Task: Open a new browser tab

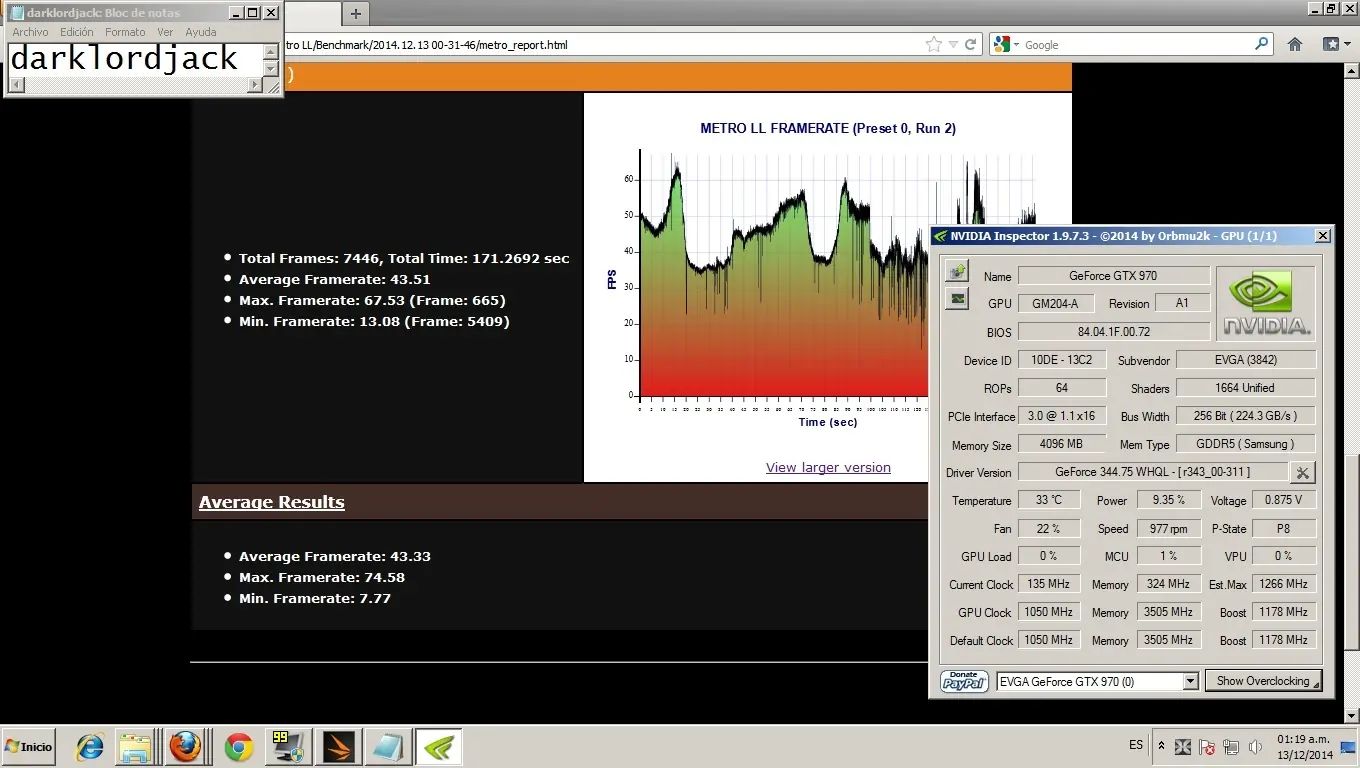Action: tap(355, 13)
